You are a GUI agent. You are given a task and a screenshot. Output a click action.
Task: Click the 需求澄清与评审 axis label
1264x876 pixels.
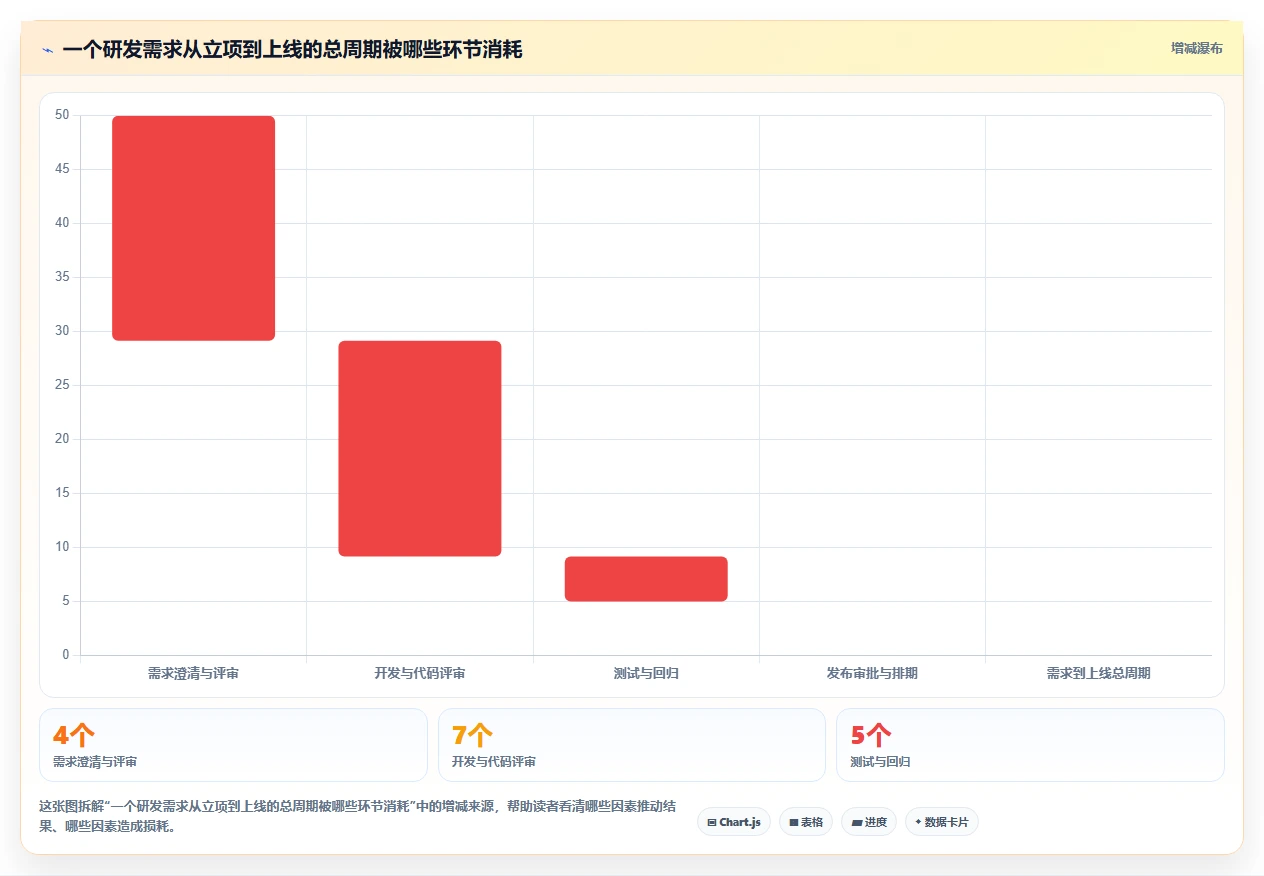(193, 673)
